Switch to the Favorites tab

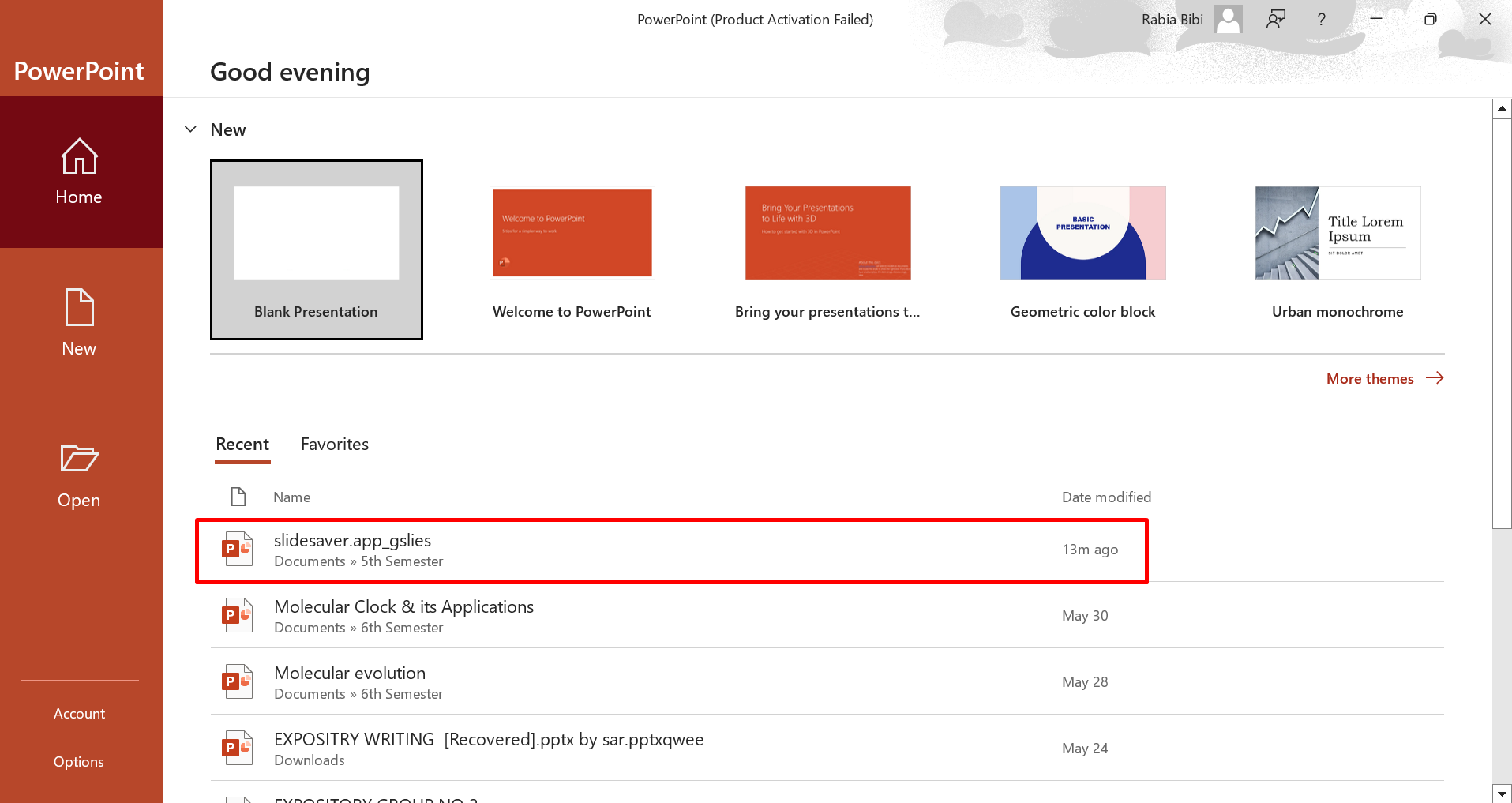coord(335,445)
